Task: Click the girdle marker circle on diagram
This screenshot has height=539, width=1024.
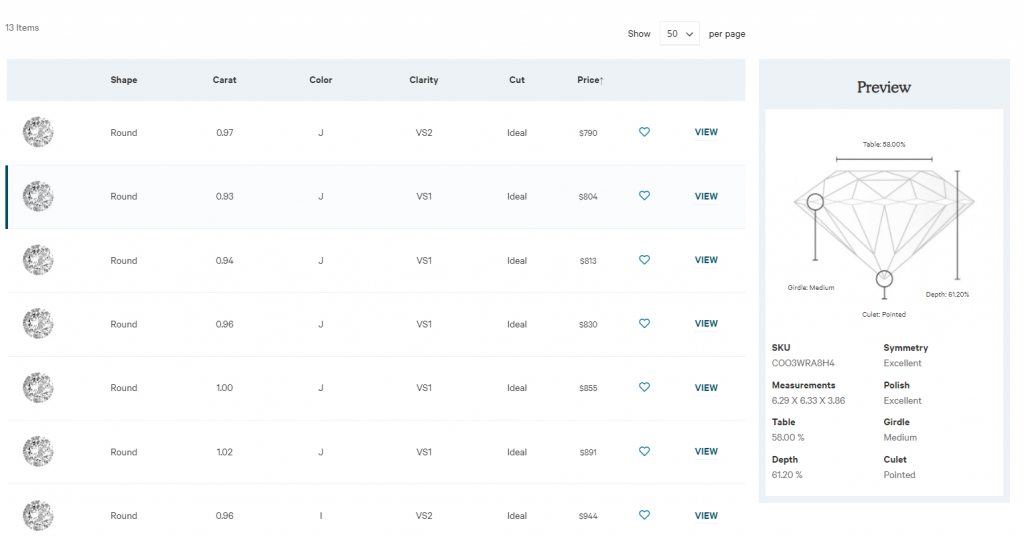Action: click(815, 202)
